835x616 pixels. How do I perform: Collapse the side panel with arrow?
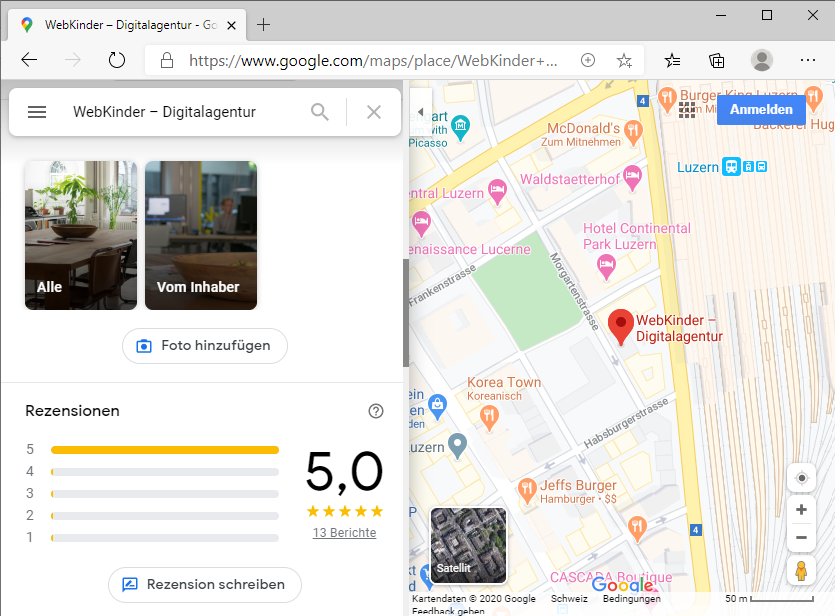(421, 112)
